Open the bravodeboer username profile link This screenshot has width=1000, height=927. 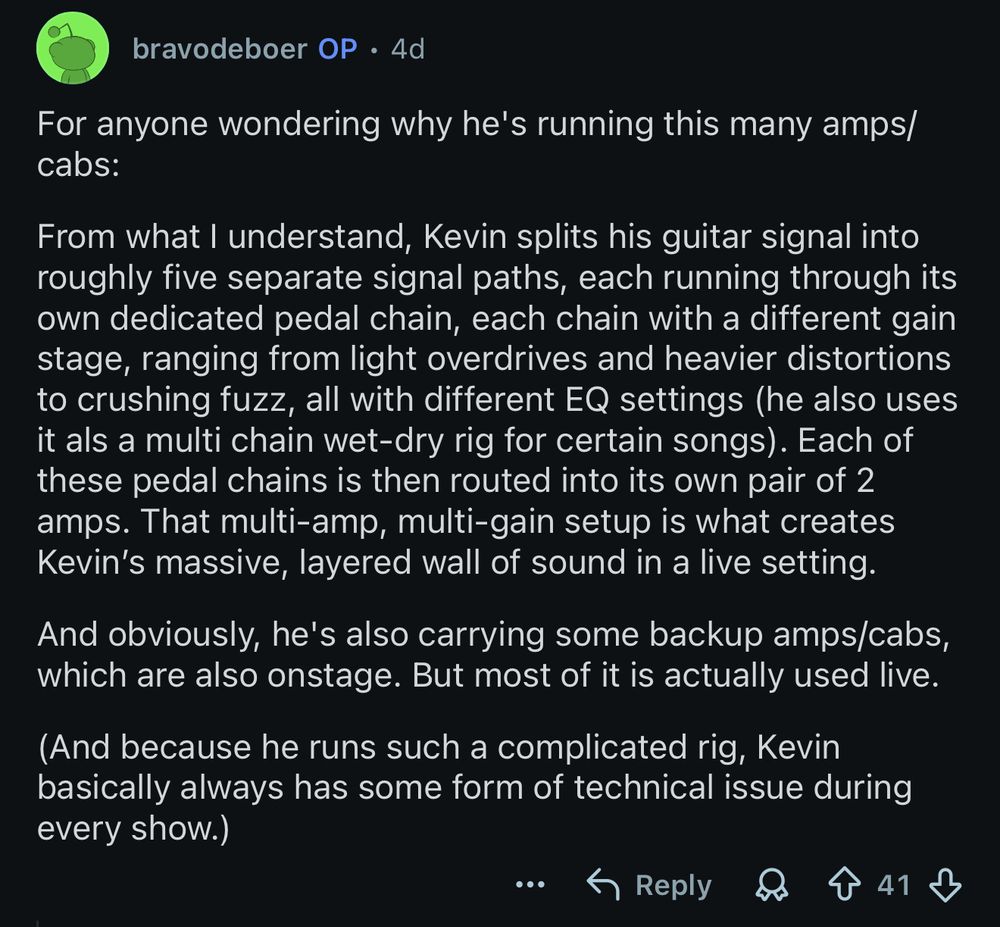[219, 49]
